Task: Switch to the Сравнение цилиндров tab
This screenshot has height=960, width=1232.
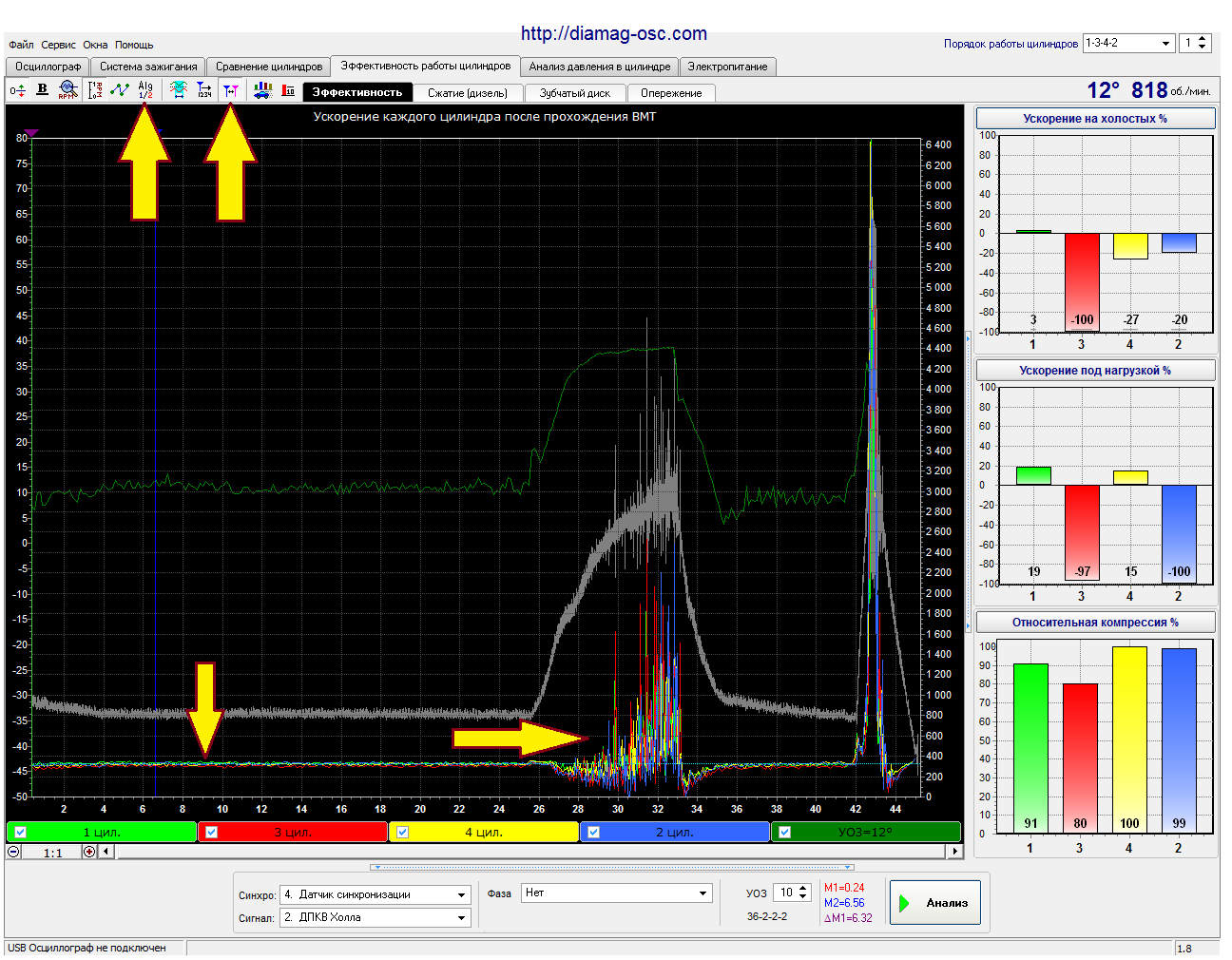Action: click(269, 67)
